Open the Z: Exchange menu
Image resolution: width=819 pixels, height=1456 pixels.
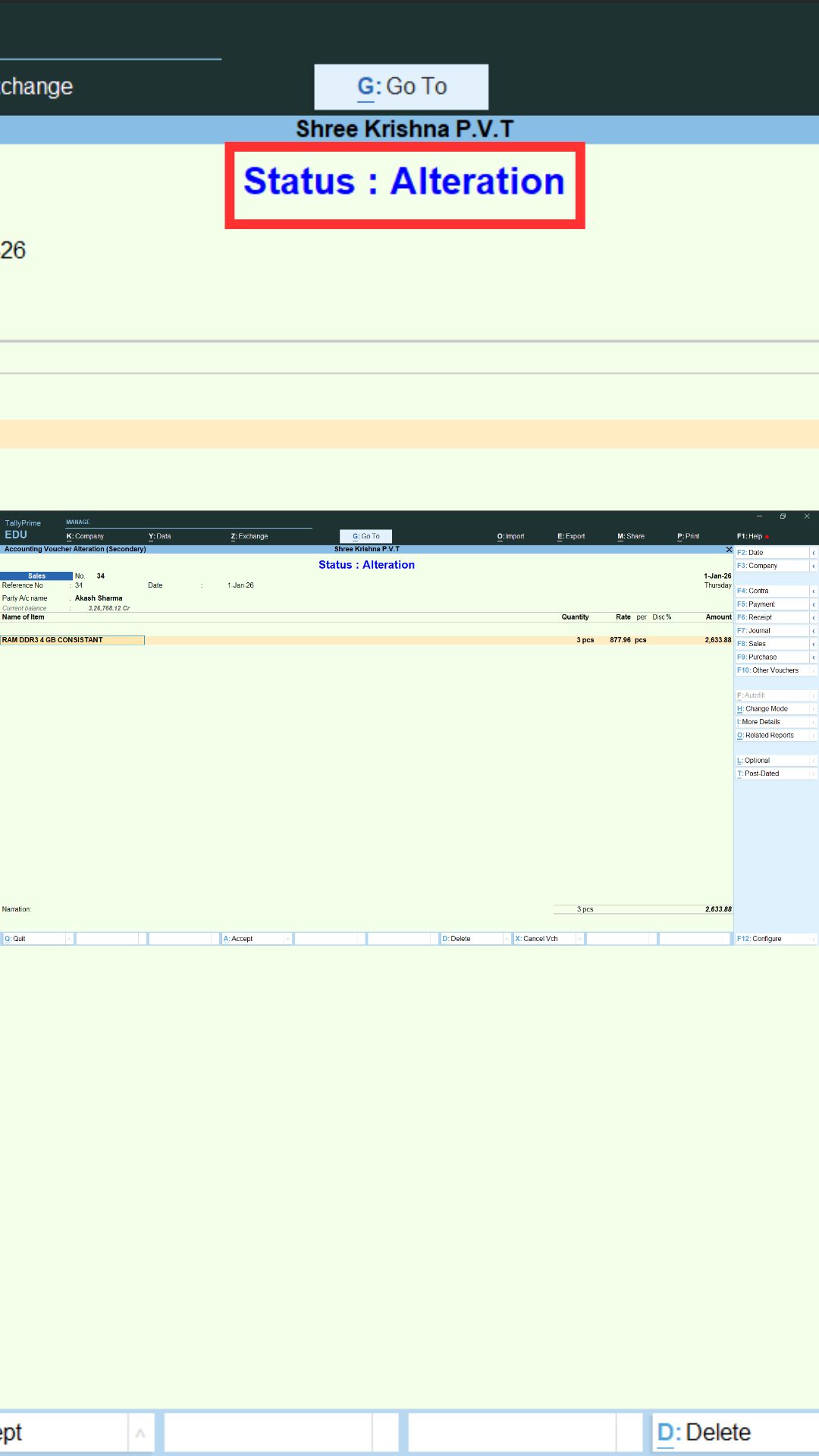pos(249,536)
